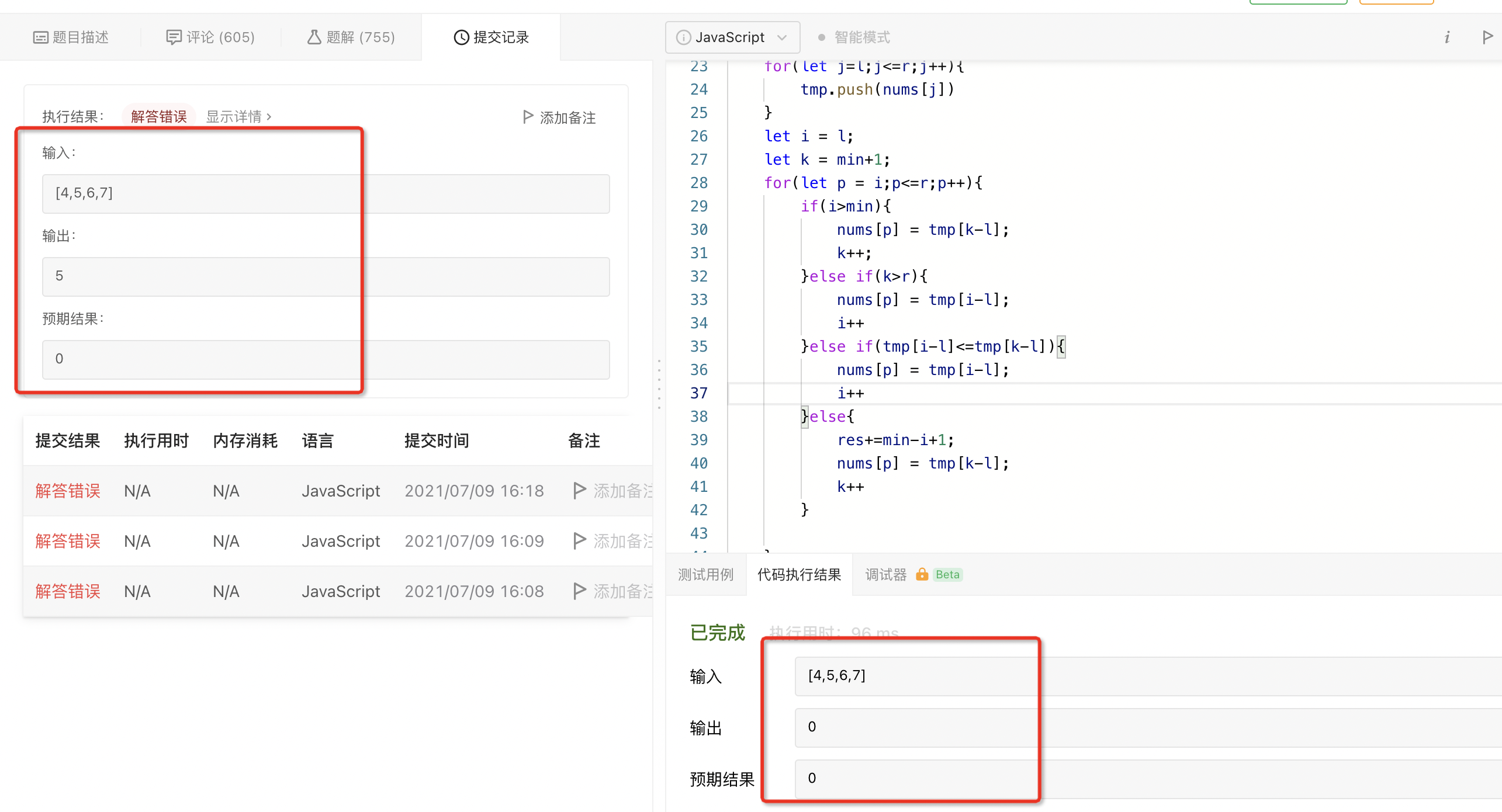Click the flag icon in the 16:18 submission row

579,491
